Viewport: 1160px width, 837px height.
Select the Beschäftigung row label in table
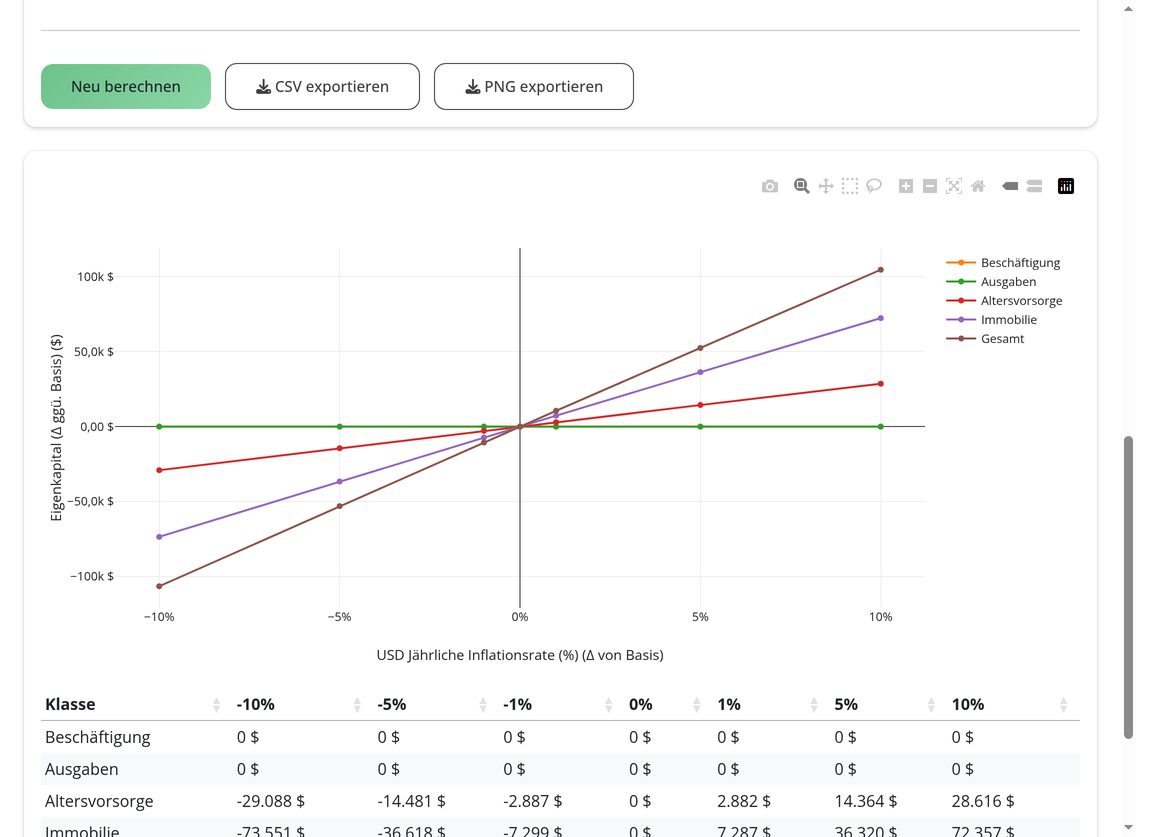pos(98,737)
